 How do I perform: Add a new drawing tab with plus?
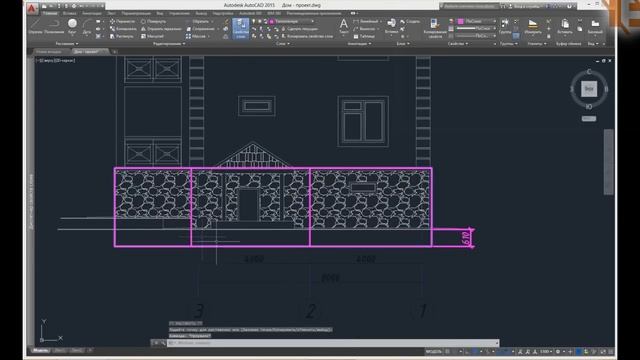pyautogui.click(x=115, y=52)
